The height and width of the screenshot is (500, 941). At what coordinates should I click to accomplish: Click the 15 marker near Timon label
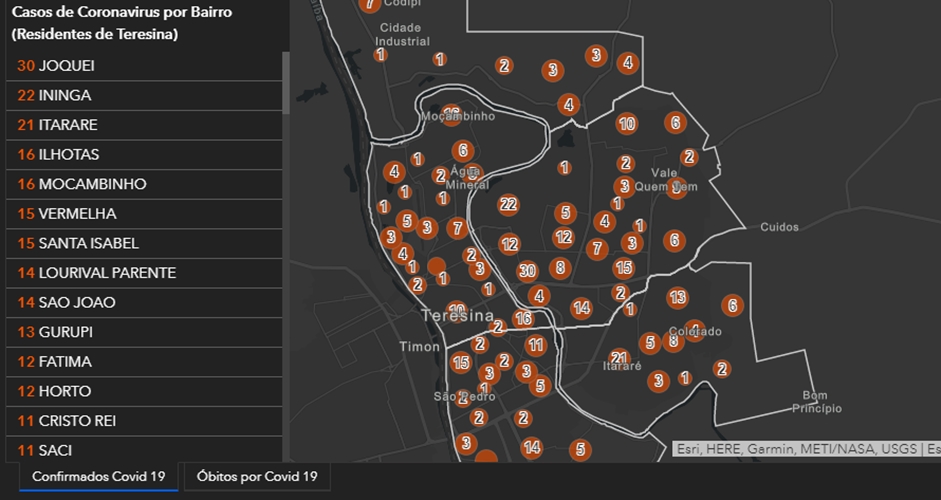[461, 363]
